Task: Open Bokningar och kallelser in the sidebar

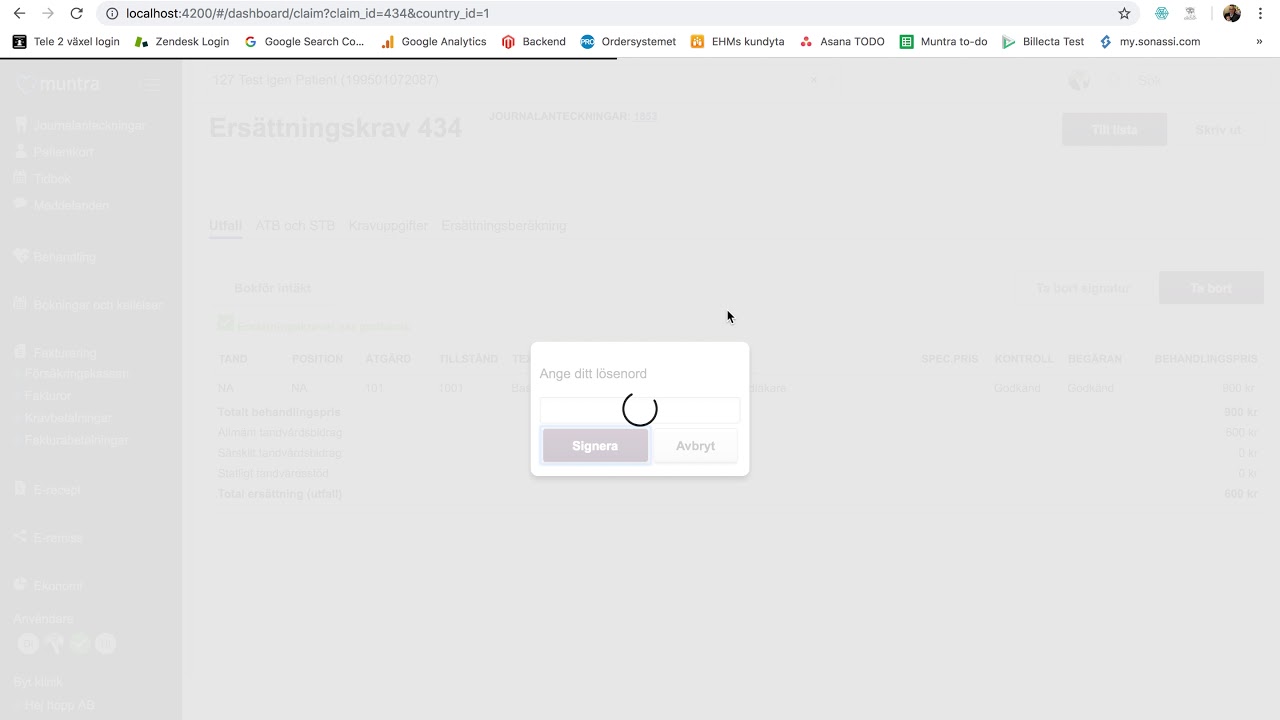Action: coord(88,305)
